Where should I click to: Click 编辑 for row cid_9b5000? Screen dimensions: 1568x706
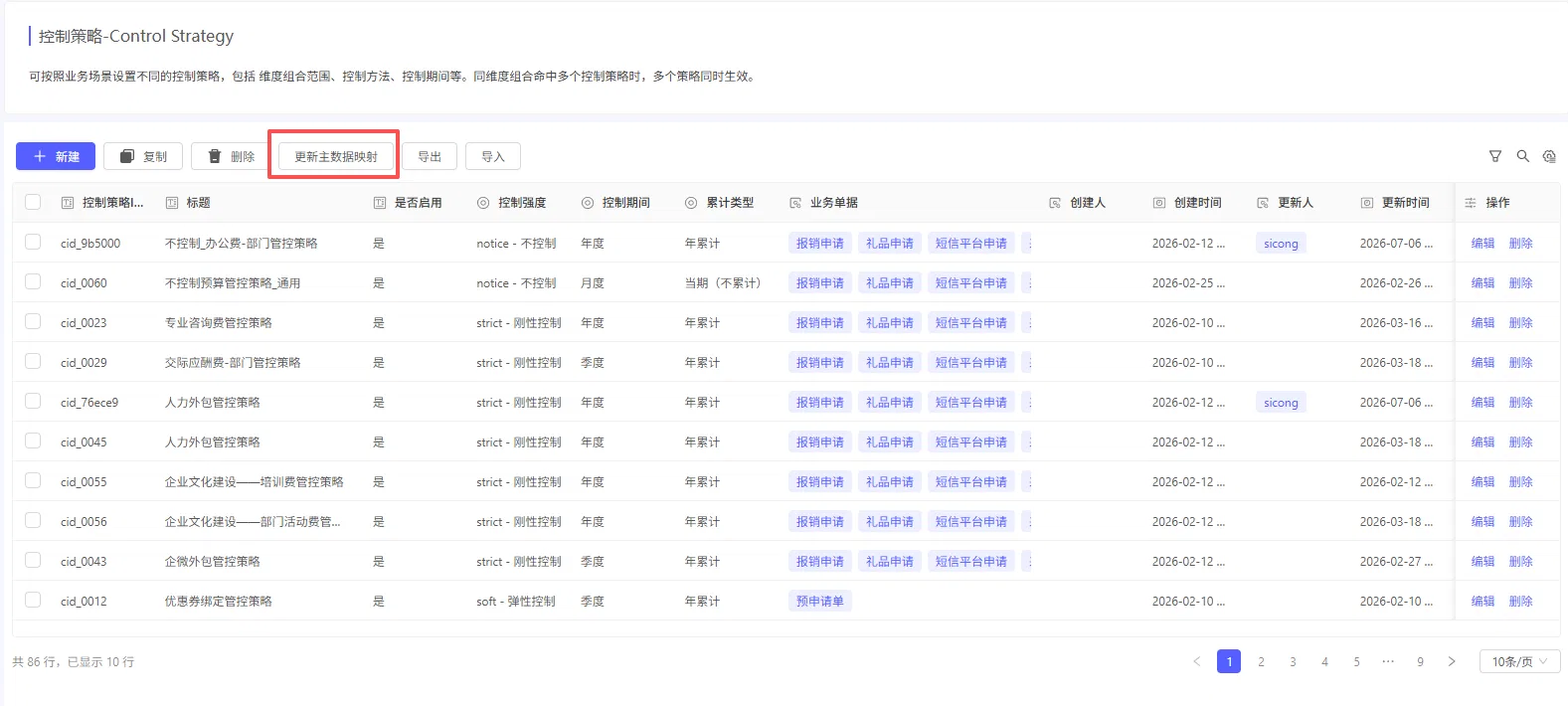point(1482,243)
